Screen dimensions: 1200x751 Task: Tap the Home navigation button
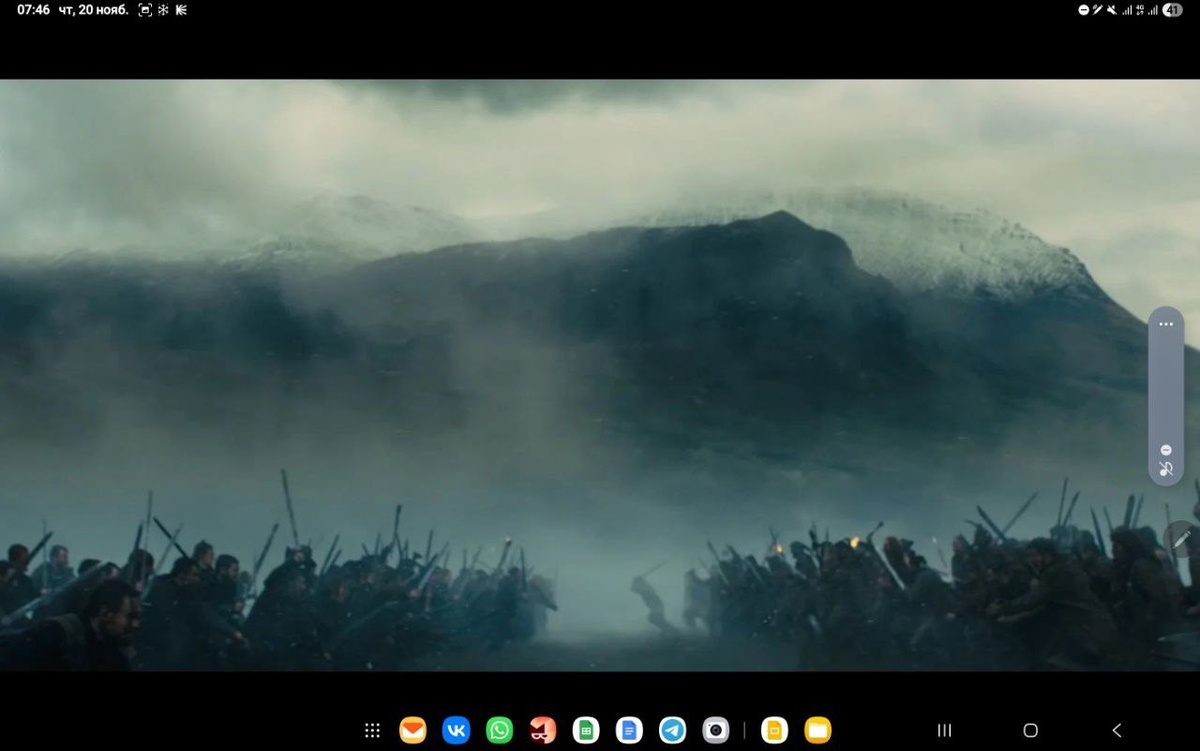click(1031, 730)
